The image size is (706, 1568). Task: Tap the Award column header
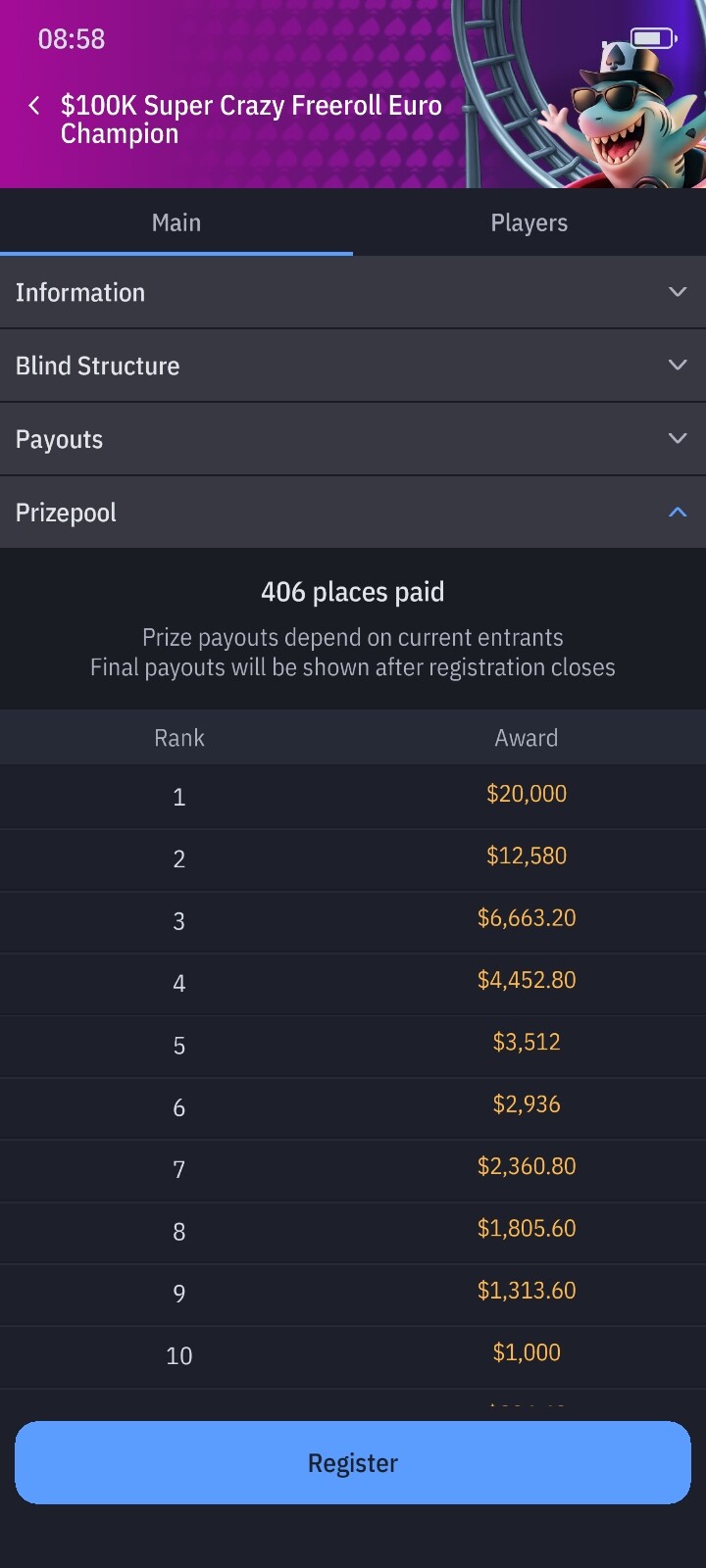tap(527, 738)
